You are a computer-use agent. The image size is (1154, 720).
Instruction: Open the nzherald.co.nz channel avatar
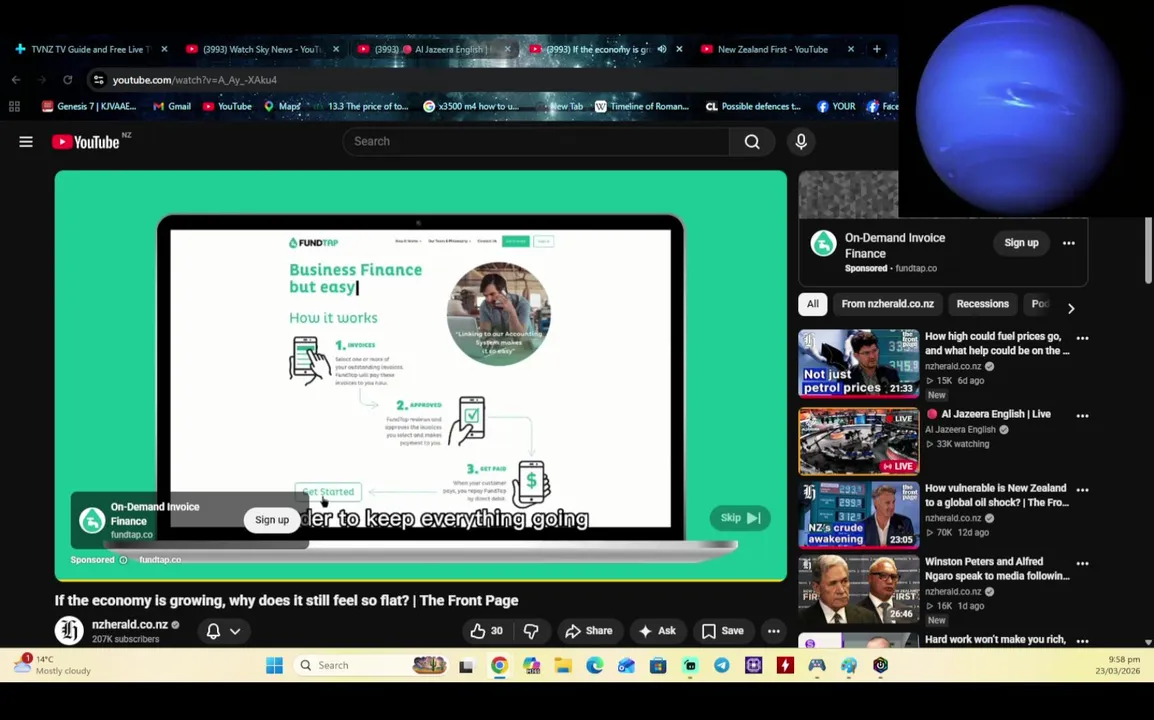(69, 631)
